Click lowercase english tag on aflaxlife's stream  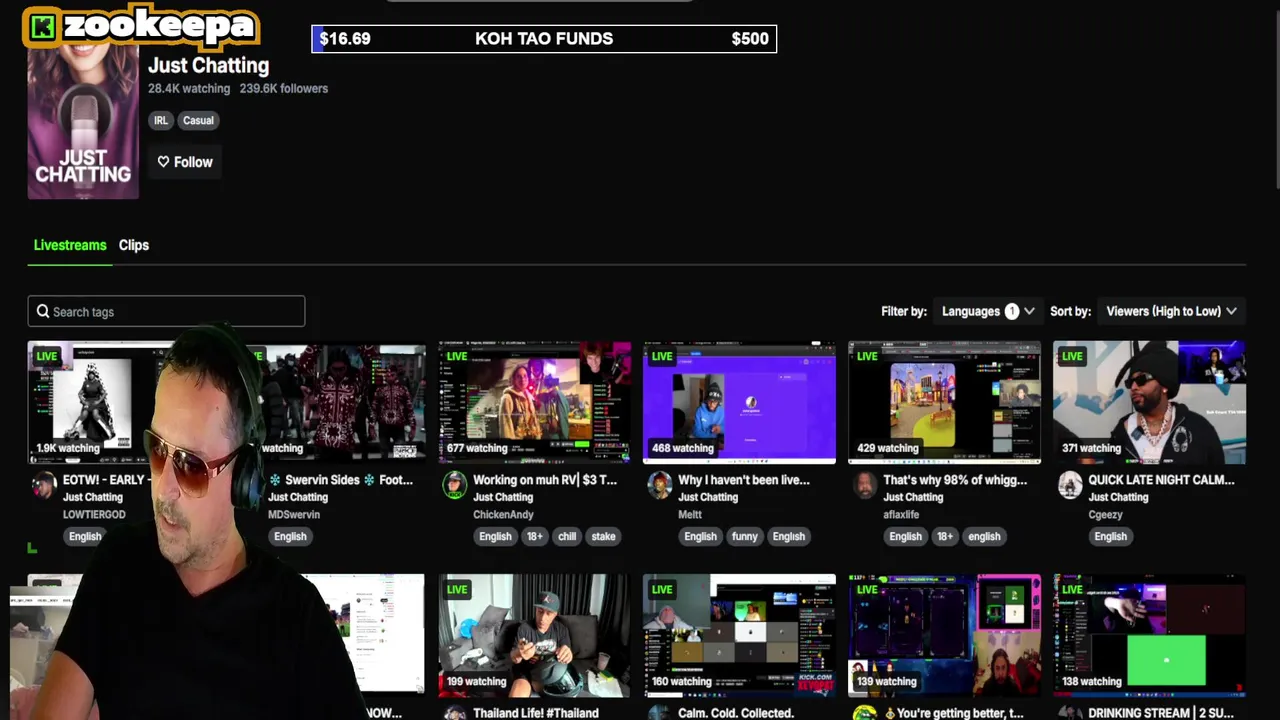coord(984,536)
